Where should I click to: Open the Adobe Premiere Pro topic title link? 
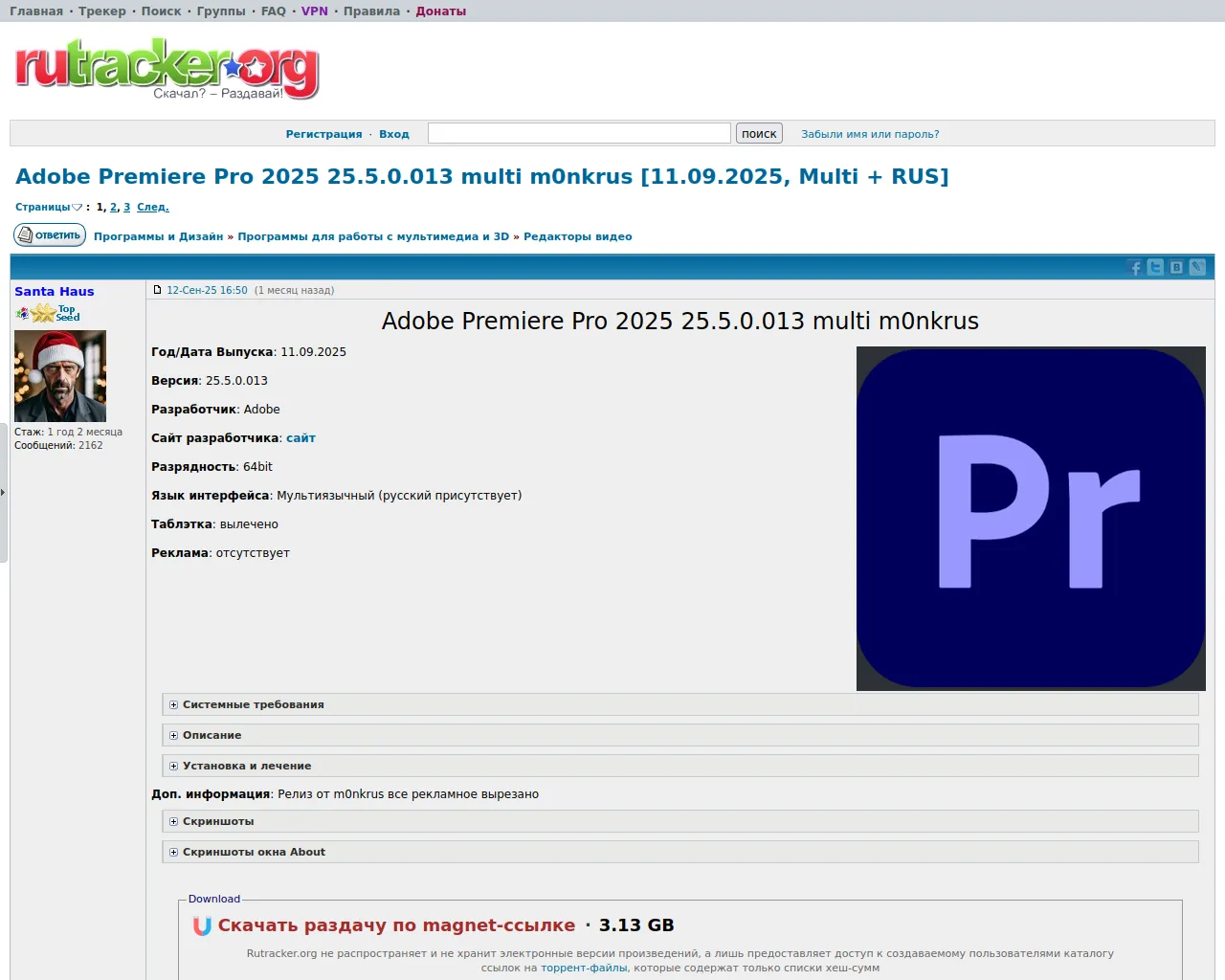(x=482, y=176)
